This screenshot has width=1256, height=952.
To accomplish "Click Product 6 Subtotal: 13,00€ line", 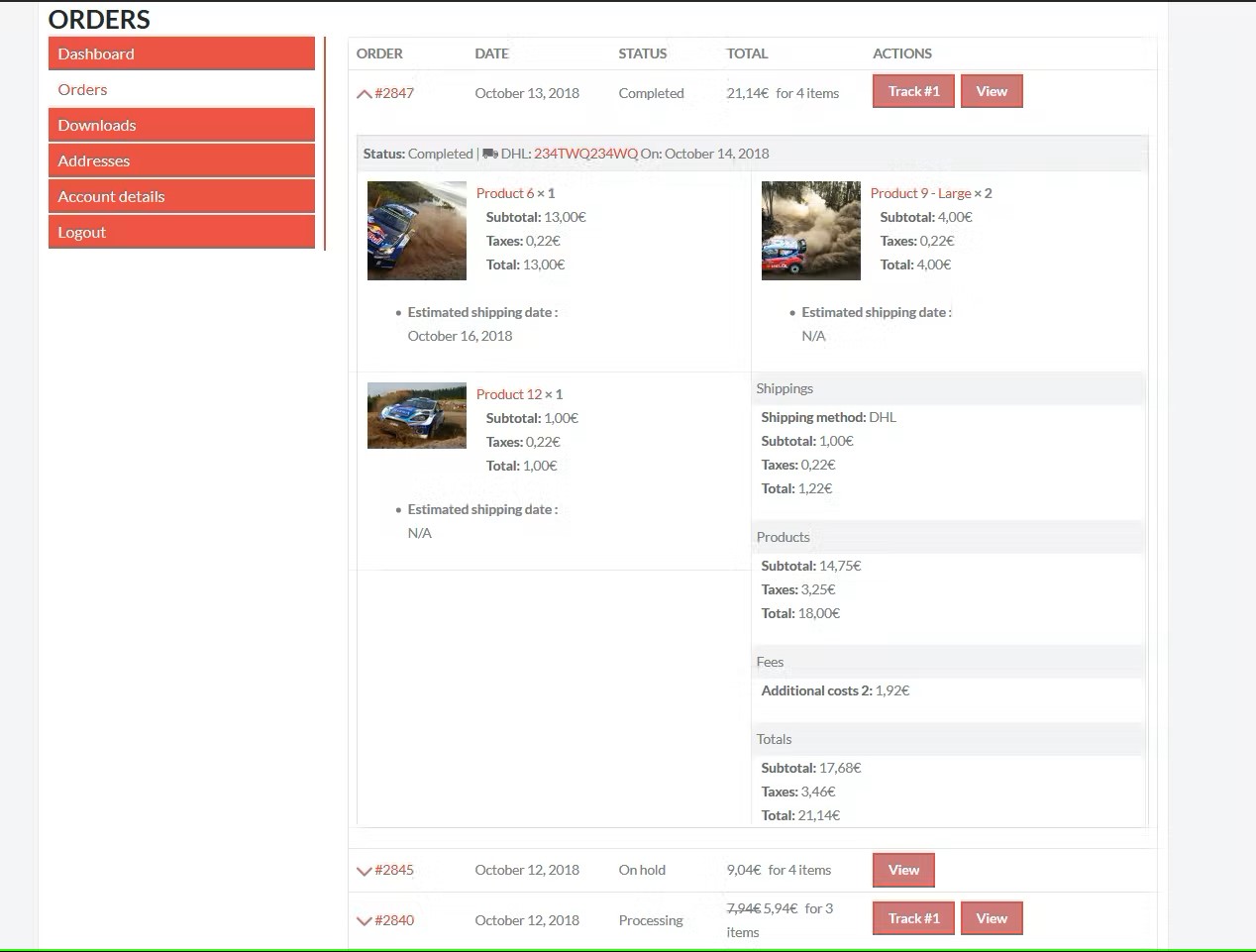I will click(536, 217).
